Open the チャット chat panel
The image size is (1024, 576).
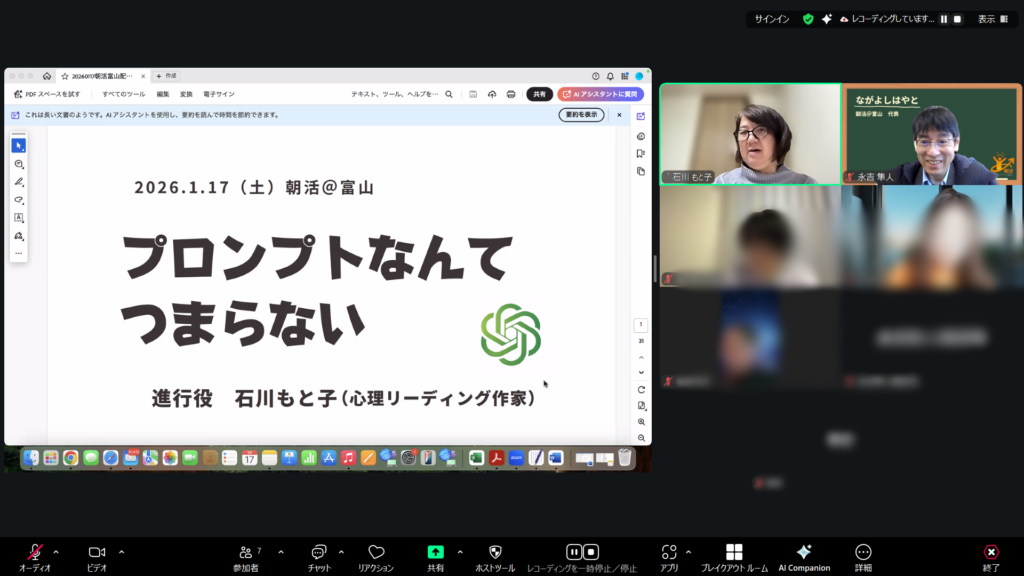pyautogui.click(x=319, y=552)
